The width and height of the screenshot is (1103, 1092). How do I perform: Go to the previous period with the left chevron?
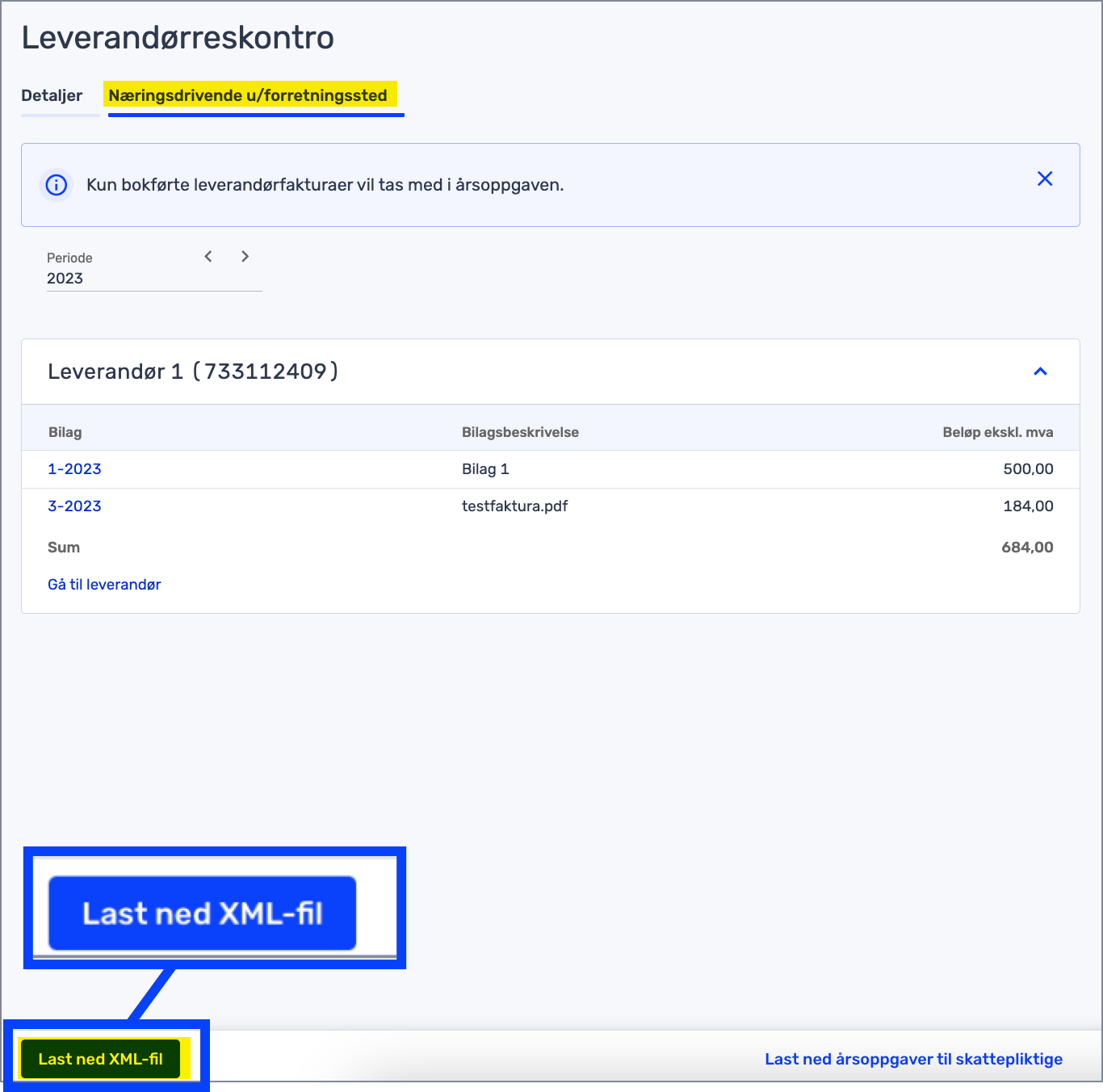coord(208,256)
